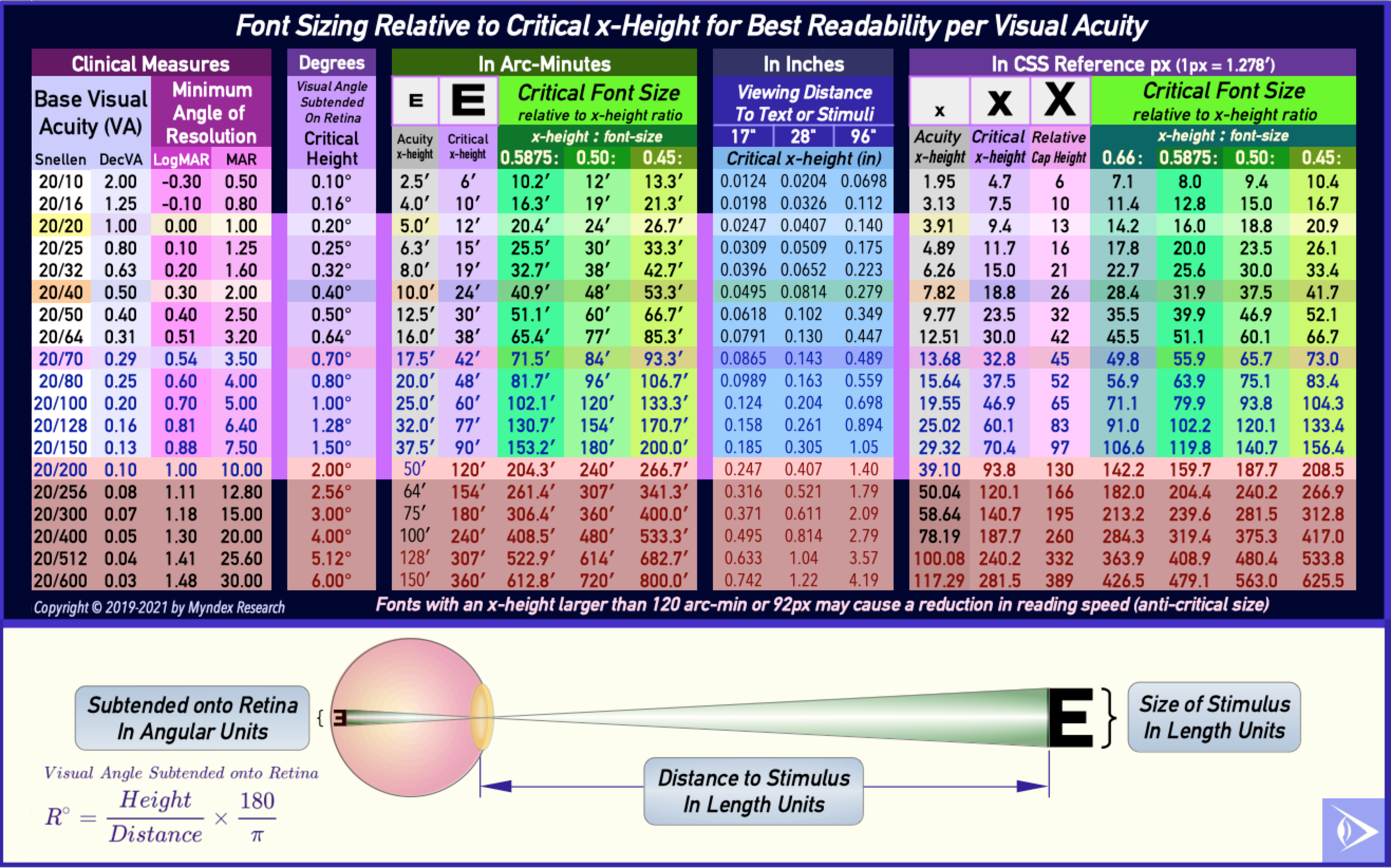Click the 96" viewing distance column header
This screenshot has height=868, width=1391.
coord(863,137)
